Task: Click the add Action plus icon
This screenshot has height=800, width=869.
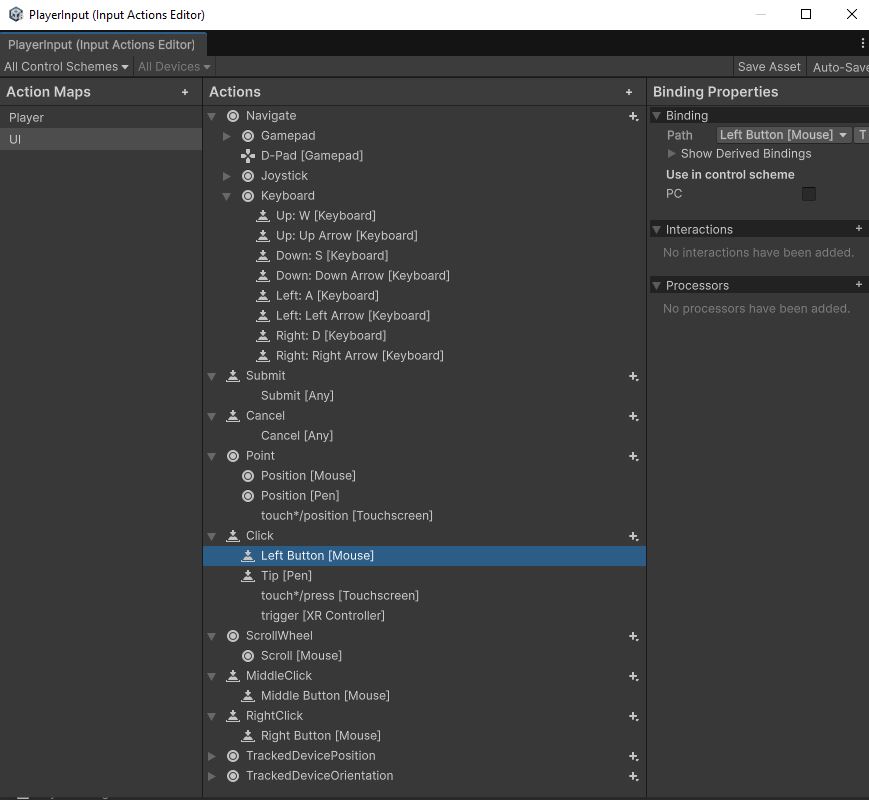Action: coord(629,92)
